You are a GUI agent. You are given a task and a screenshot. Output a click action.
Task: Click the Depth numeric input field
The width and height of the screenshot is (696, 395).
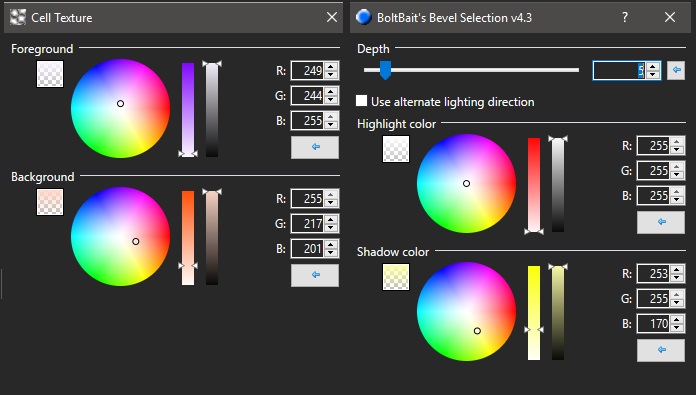tap(619, 71)
